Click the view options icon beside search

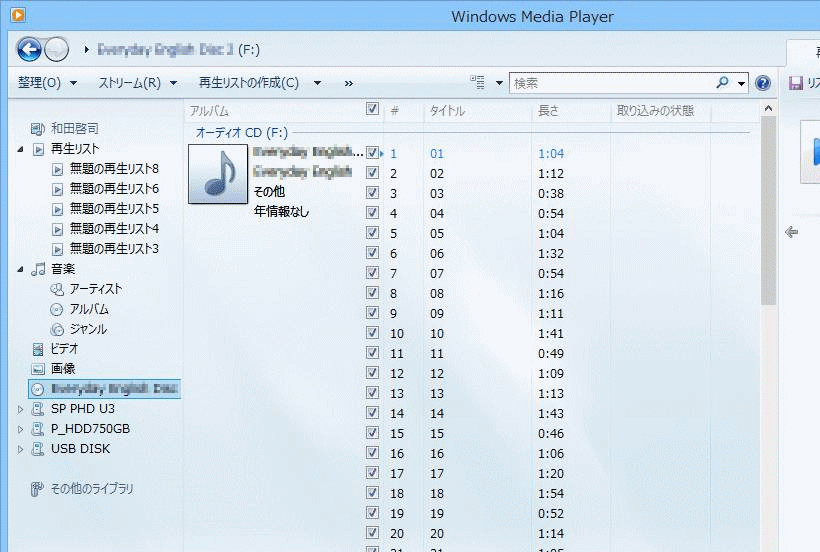(x=477, y=83)
